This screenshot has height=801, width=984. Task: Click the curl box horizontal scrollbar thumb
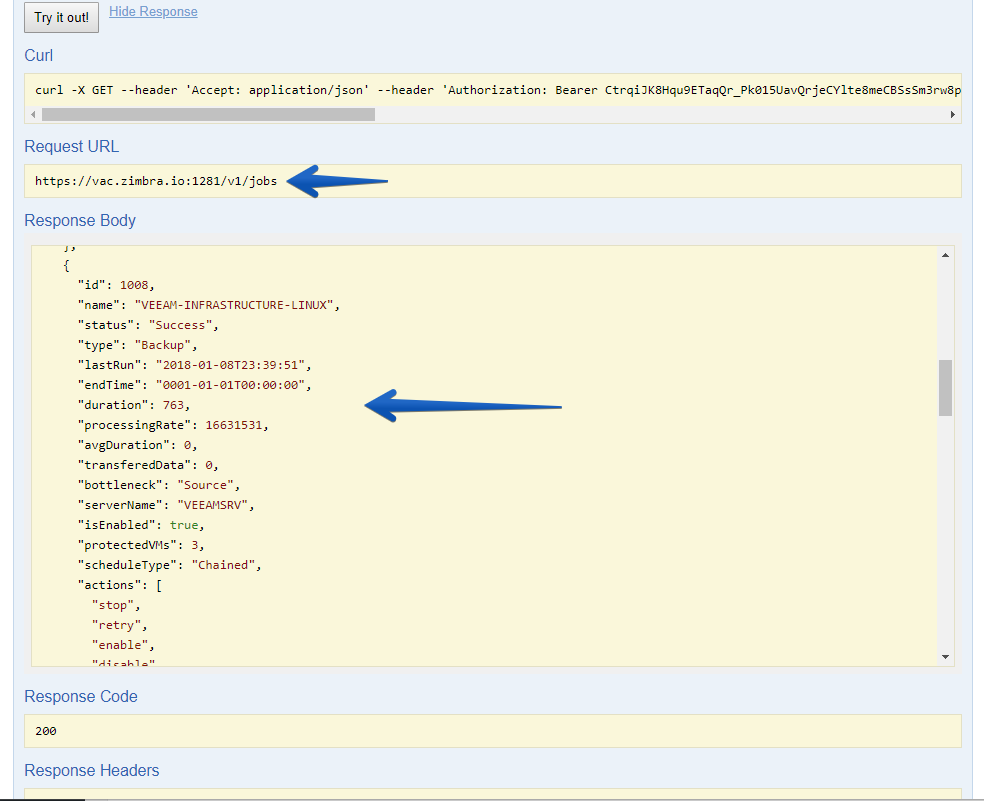208,114
